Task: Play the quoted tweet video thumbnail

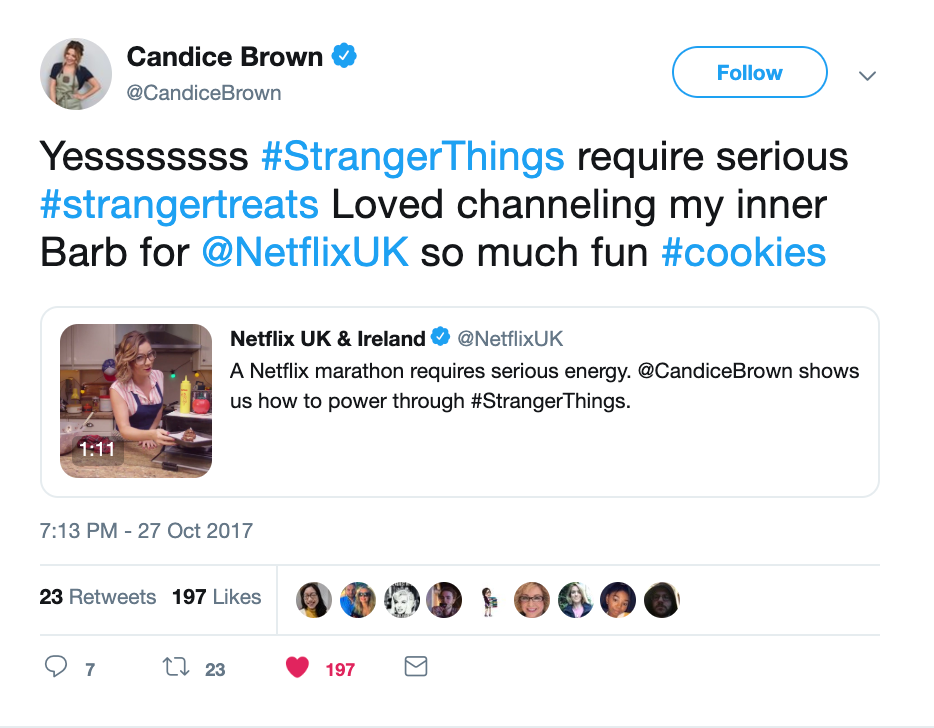Action: (x=136, y=401)
